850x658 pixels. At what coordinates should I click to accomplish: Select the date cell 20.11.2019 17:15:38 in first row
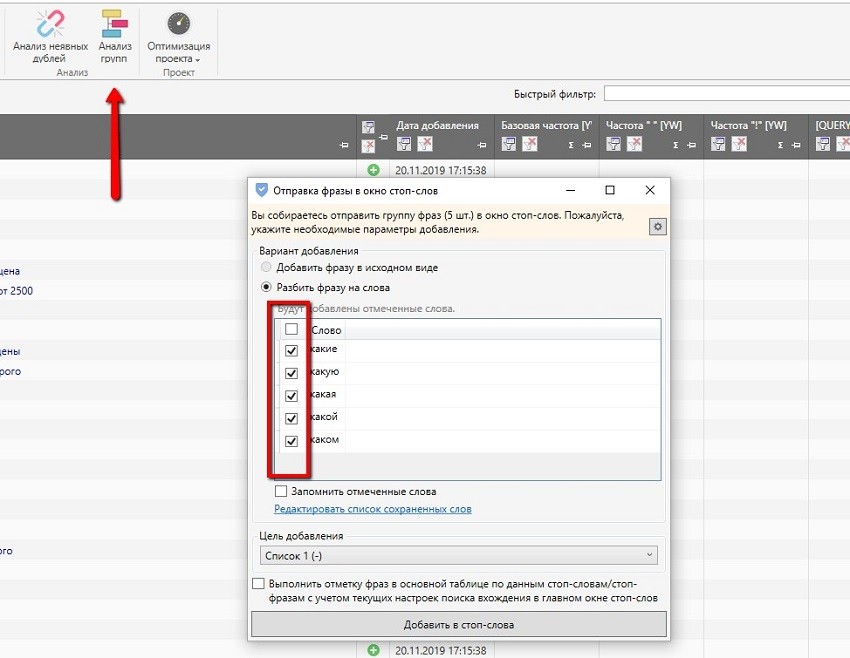441,170
